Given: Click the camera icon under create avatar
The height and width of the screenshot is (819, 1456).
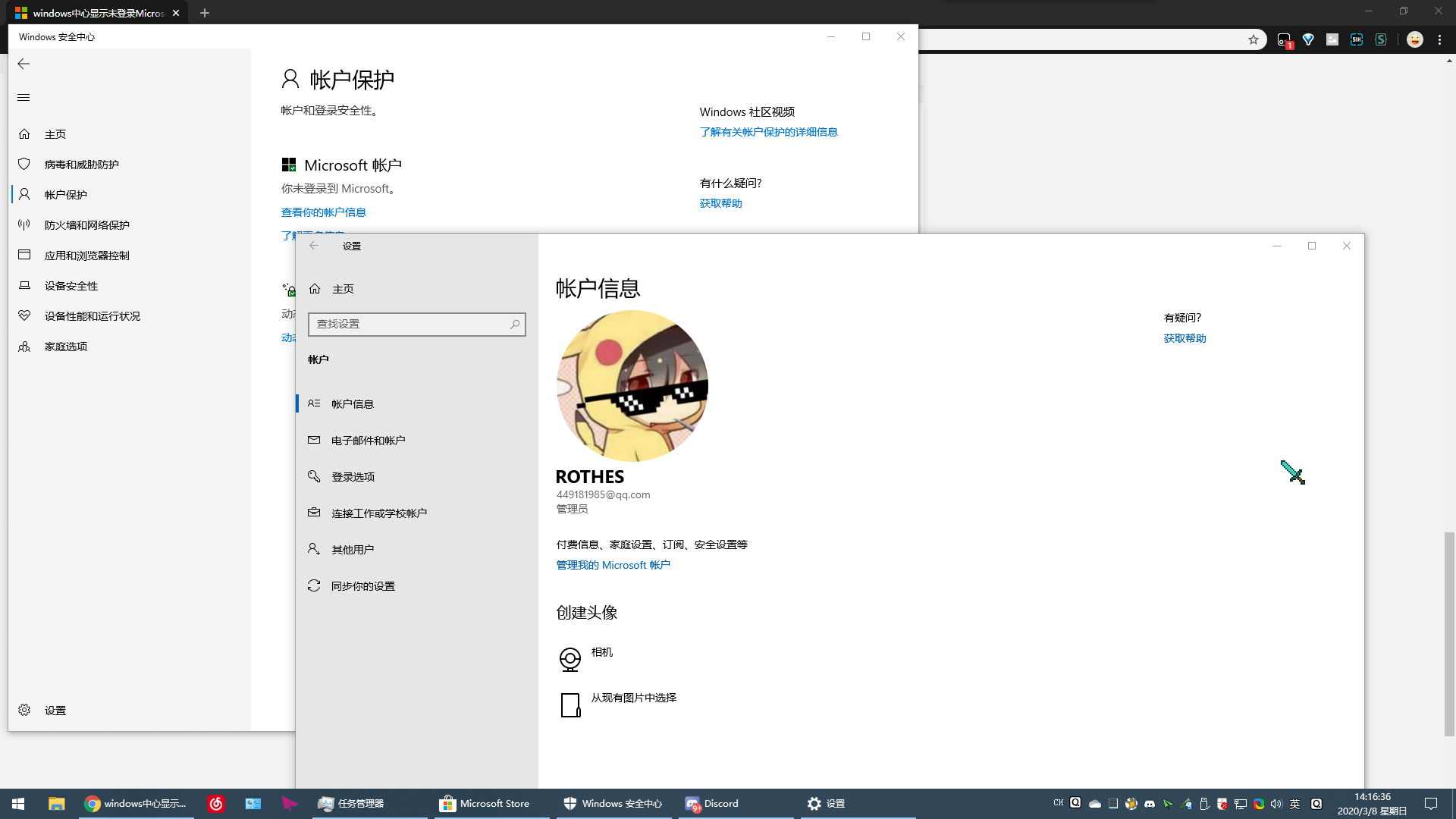Looking at the screenshot, I should pyautogui.click(x=570, y=659).
